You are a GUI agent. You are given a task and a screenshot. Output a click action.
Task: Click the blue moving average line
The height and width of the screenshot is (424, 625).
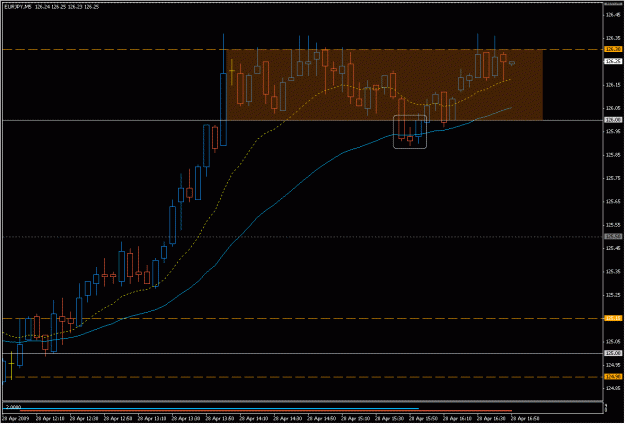coord(259,215)
